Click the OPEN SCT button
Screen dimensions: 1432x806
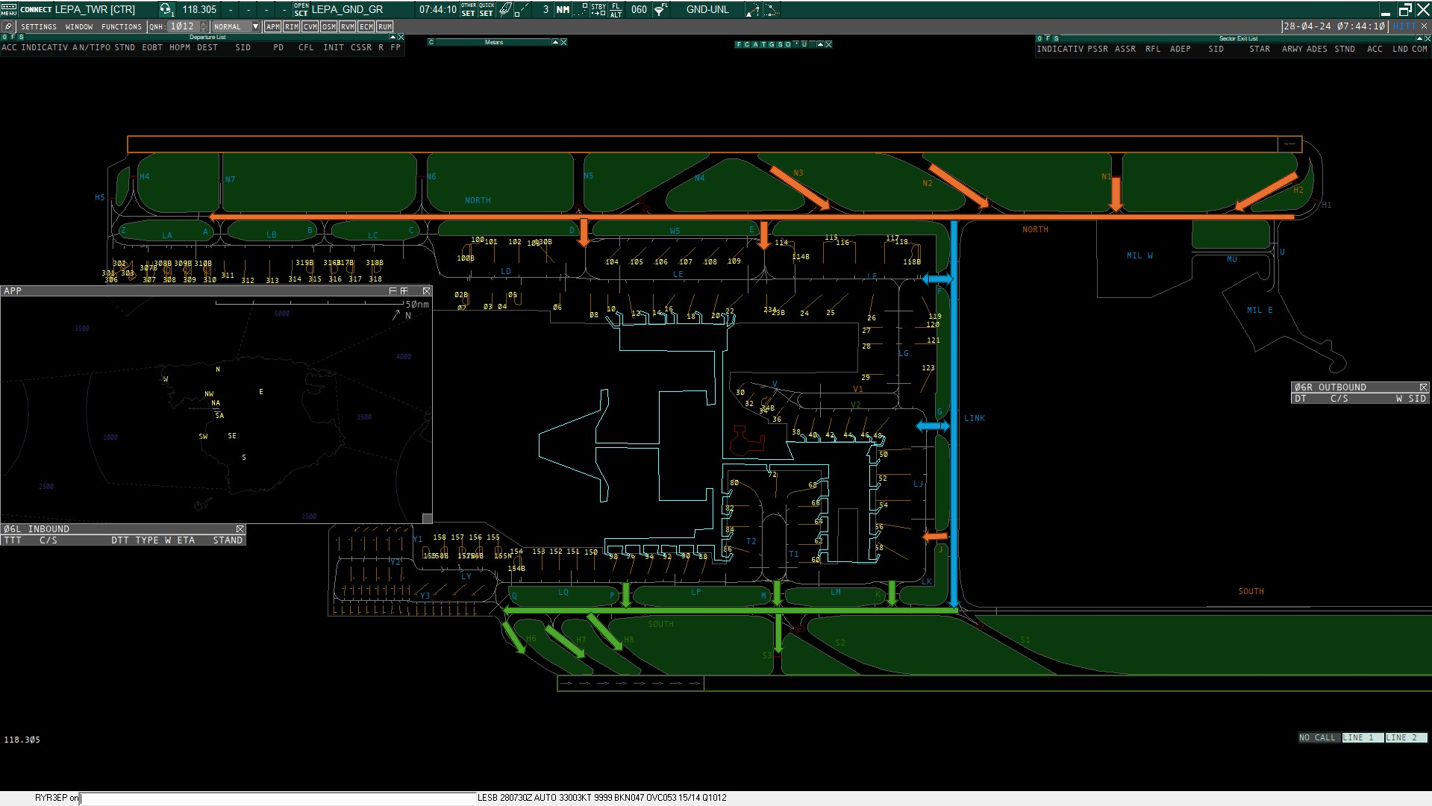(301, 10)
